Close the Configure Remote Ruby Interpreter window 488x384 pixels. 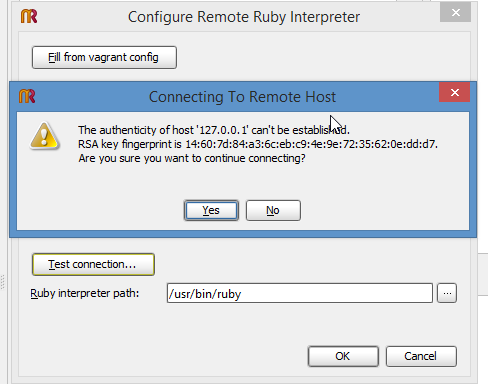455,13
